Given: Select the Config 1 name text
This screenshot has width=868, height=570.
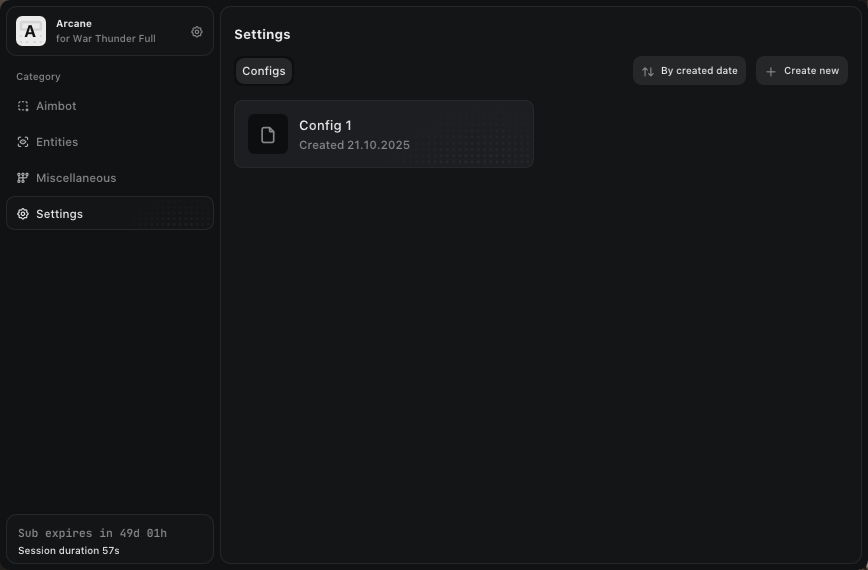Looking at the screenshot, I should [x=325, y=125].
